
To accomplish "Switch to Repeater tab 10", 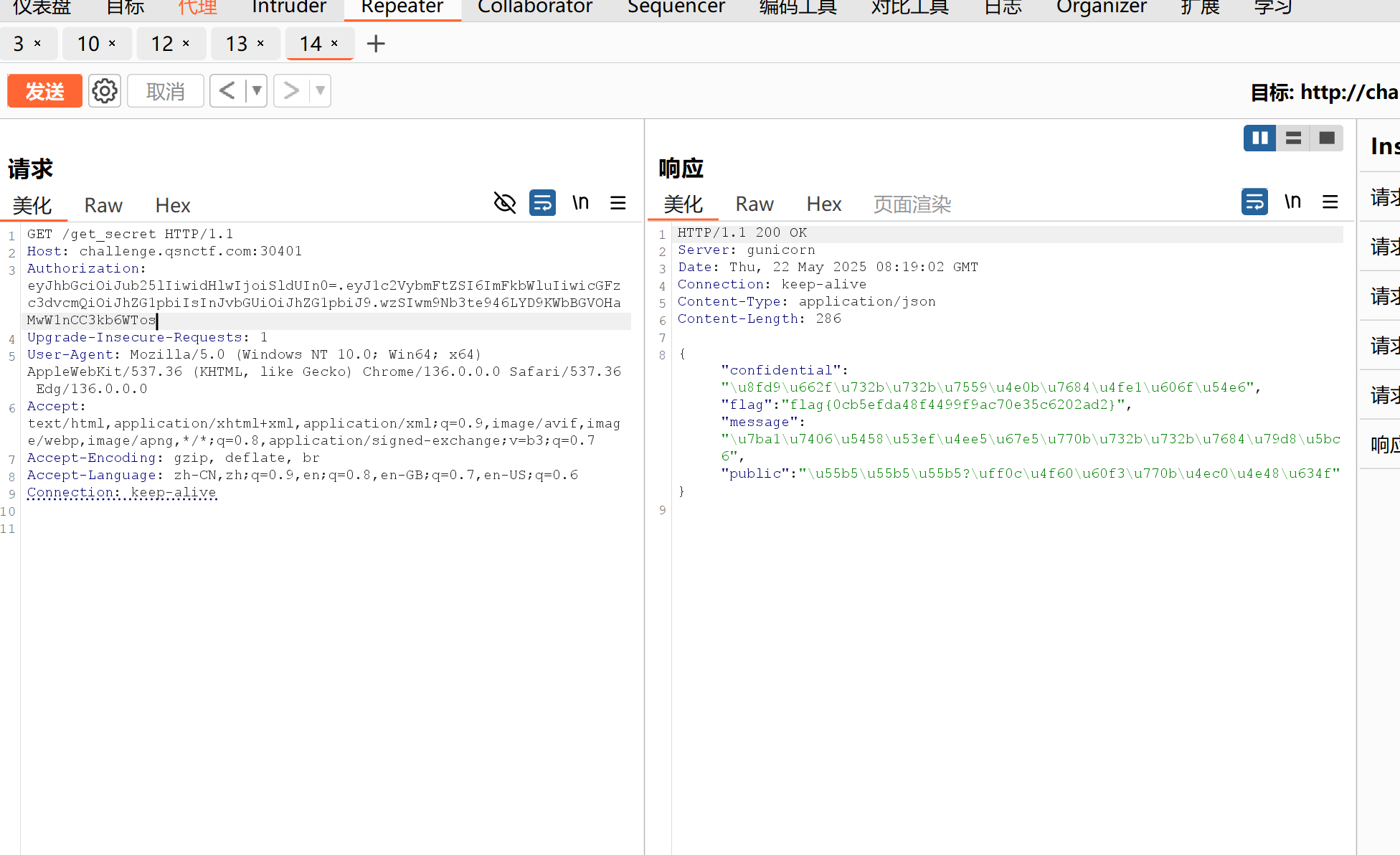I will point(88,44).
